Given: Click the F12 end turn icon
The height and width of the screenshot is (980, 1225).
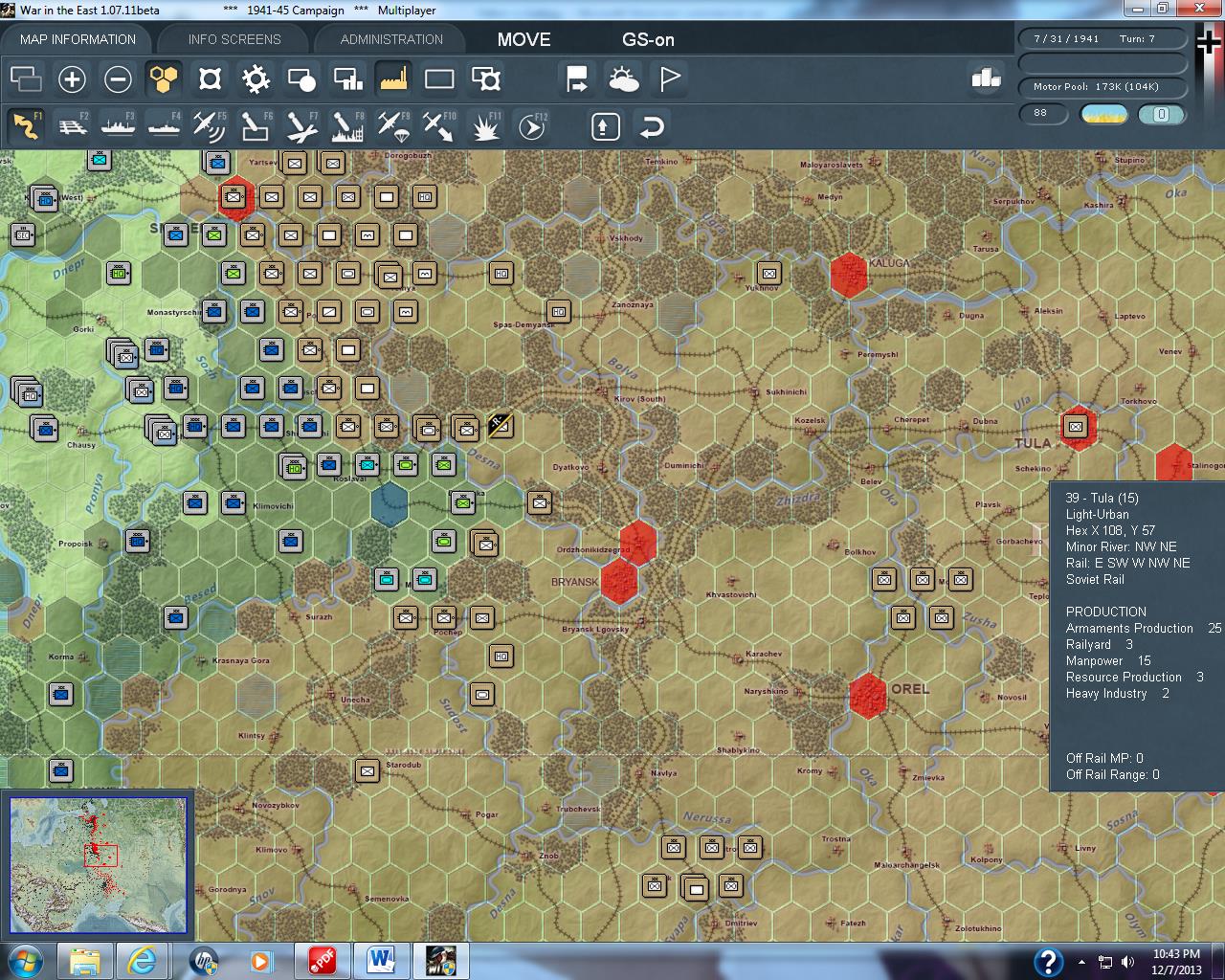Looking at the screenshot, I should (x=532, y=125).
